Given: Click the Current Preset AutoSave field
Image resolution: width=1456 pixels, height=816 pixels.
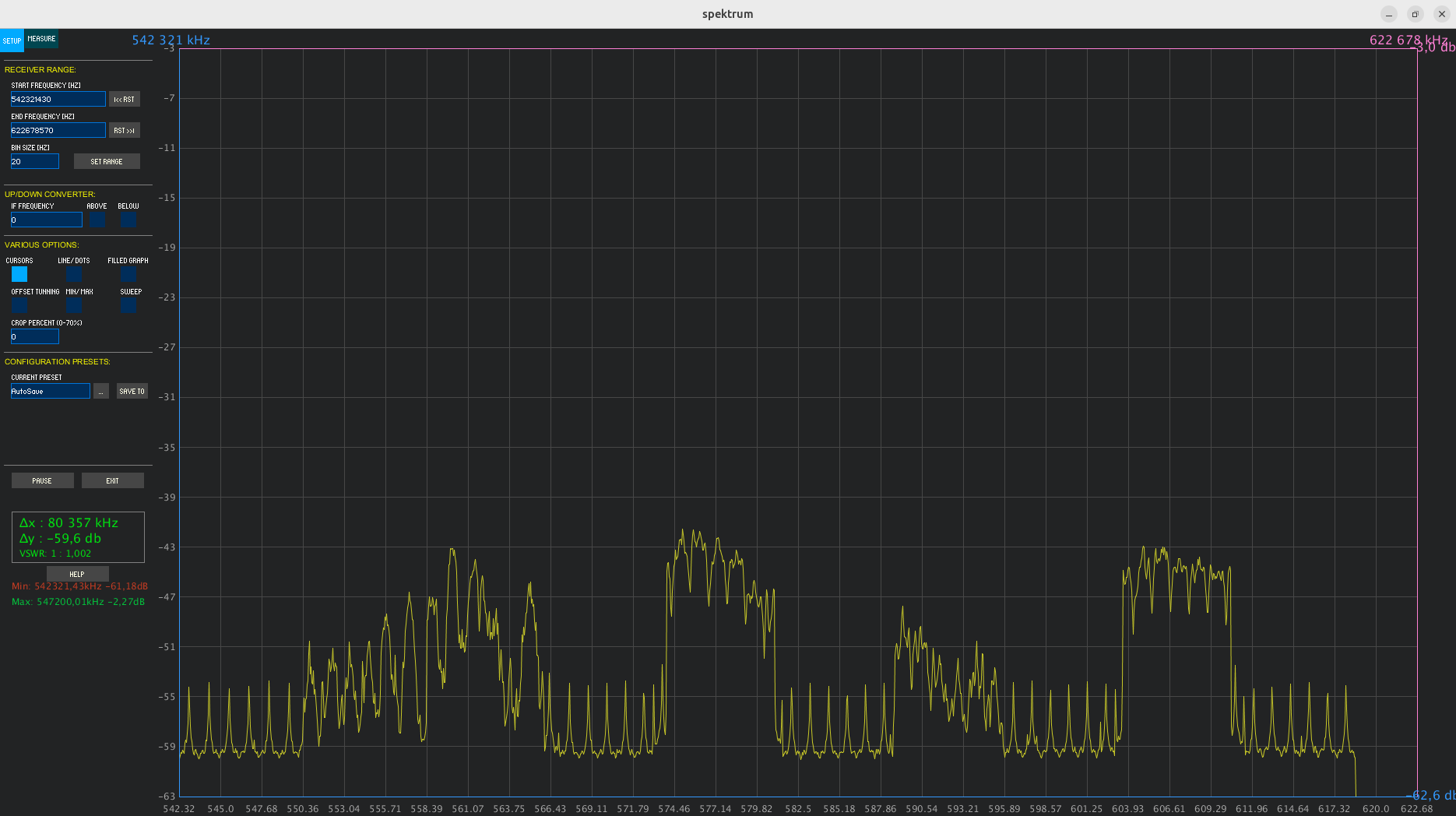Looking at the screenshot, I should pyautogui.click(x=50, y=391).
